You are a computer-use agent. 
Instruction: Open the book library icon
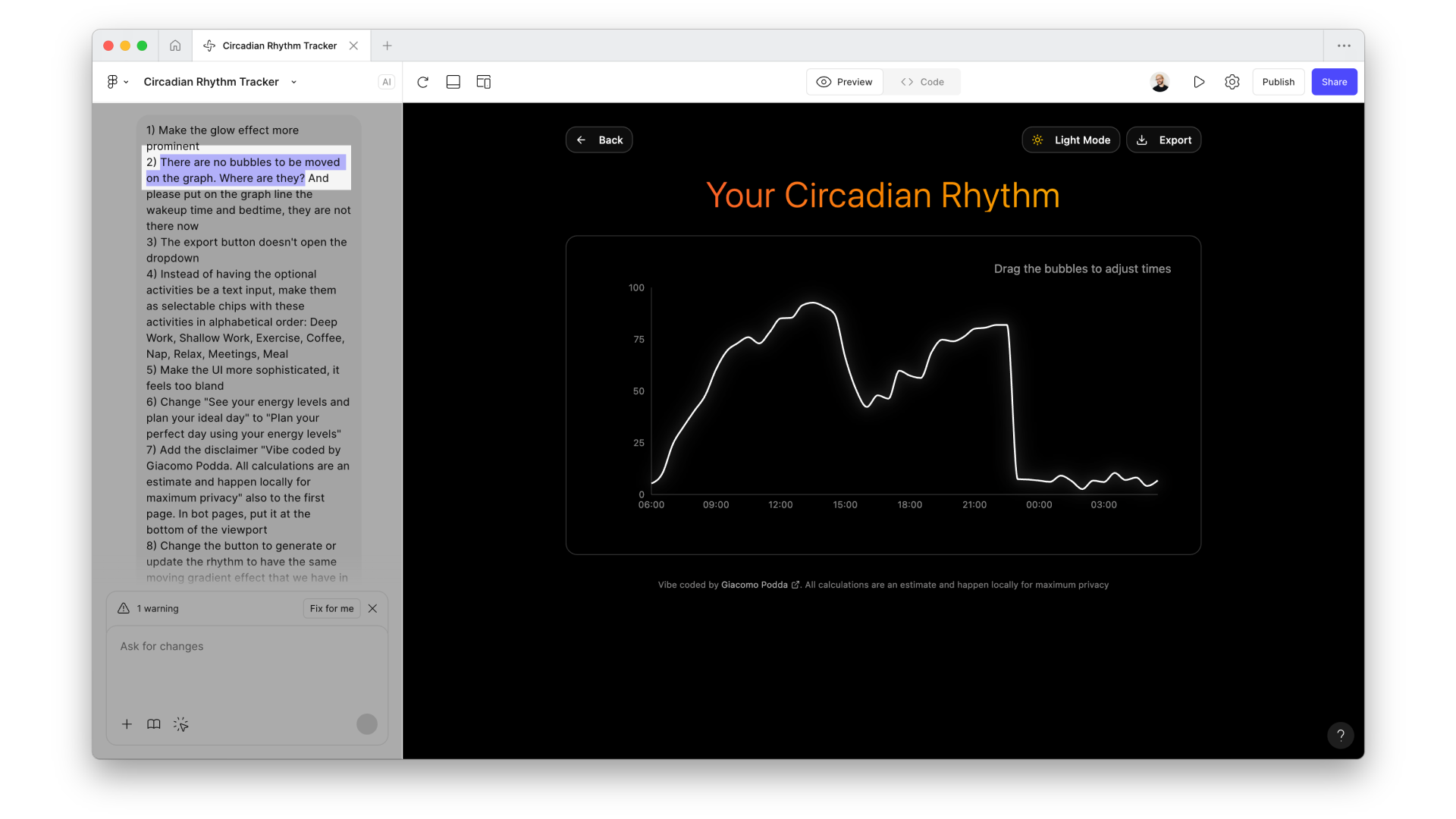tap(154, 724)
